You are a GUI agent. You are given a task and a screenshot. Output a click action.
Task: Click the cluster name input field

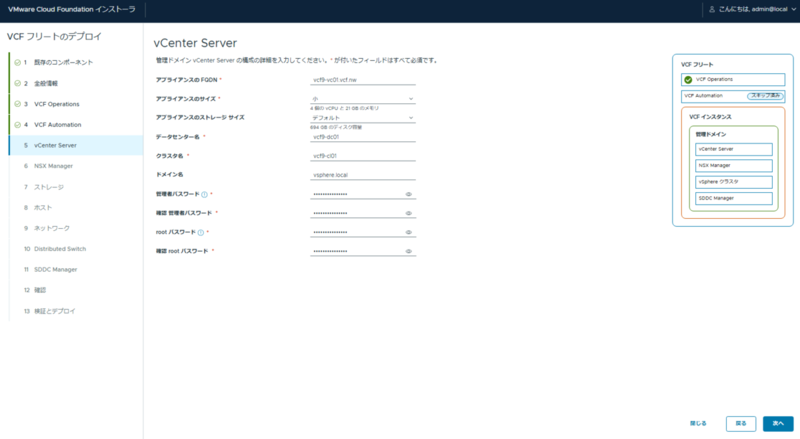[x=363, y=156]
